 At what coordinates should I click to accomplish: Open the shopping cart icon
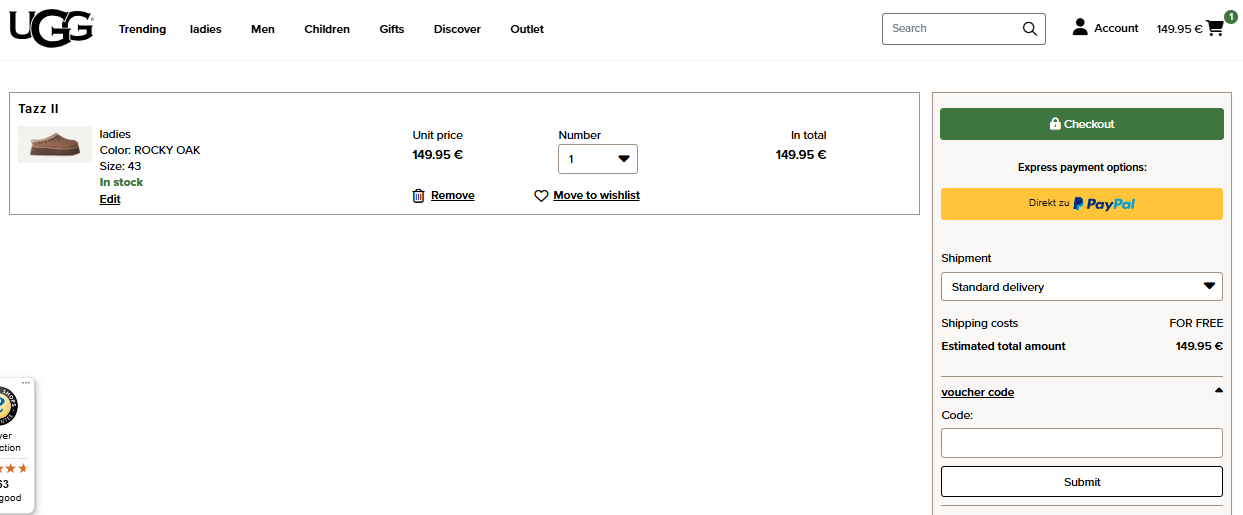coord(1215,28)
